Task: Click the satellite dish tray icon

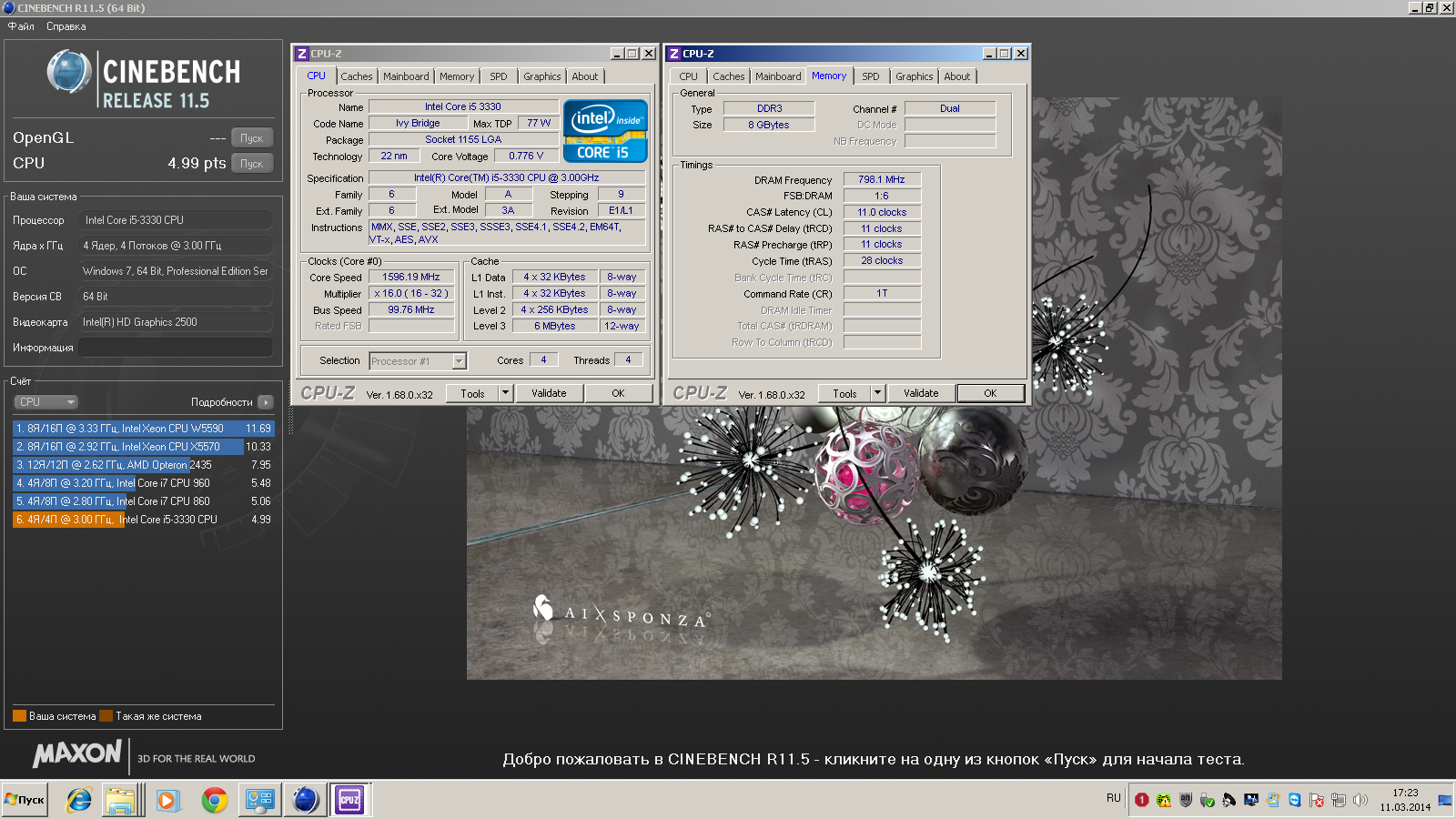Action: [x=1229, y=800]
